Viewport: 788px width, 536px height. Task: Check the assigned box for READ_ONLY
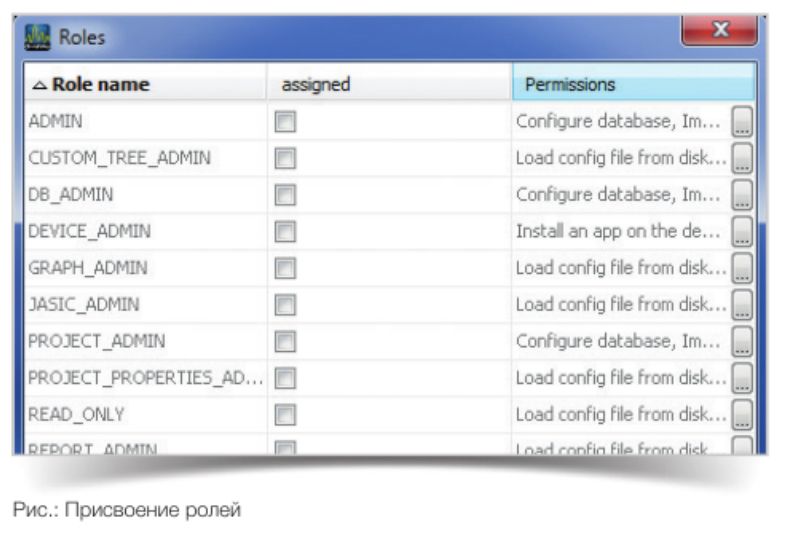coord(286,415)
